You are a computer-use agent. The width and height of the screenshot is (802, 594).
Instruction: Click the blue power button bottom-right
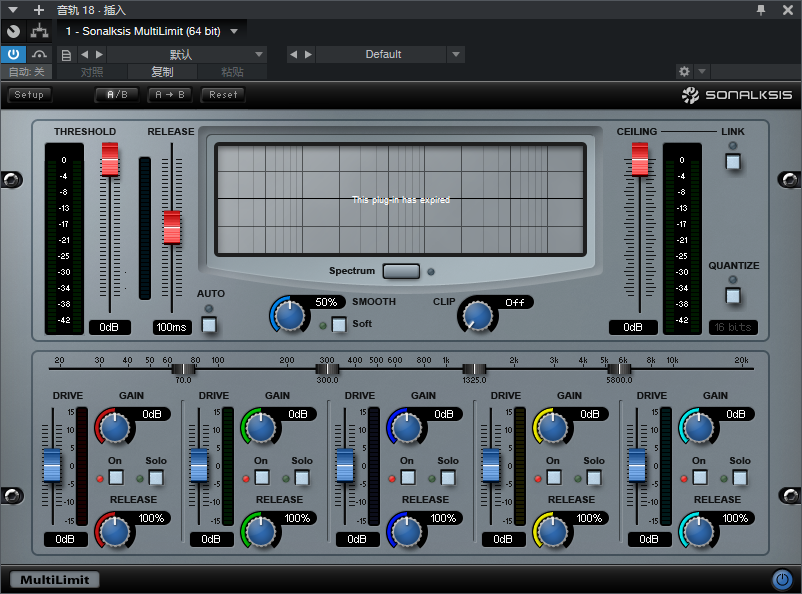pos(781,579)
